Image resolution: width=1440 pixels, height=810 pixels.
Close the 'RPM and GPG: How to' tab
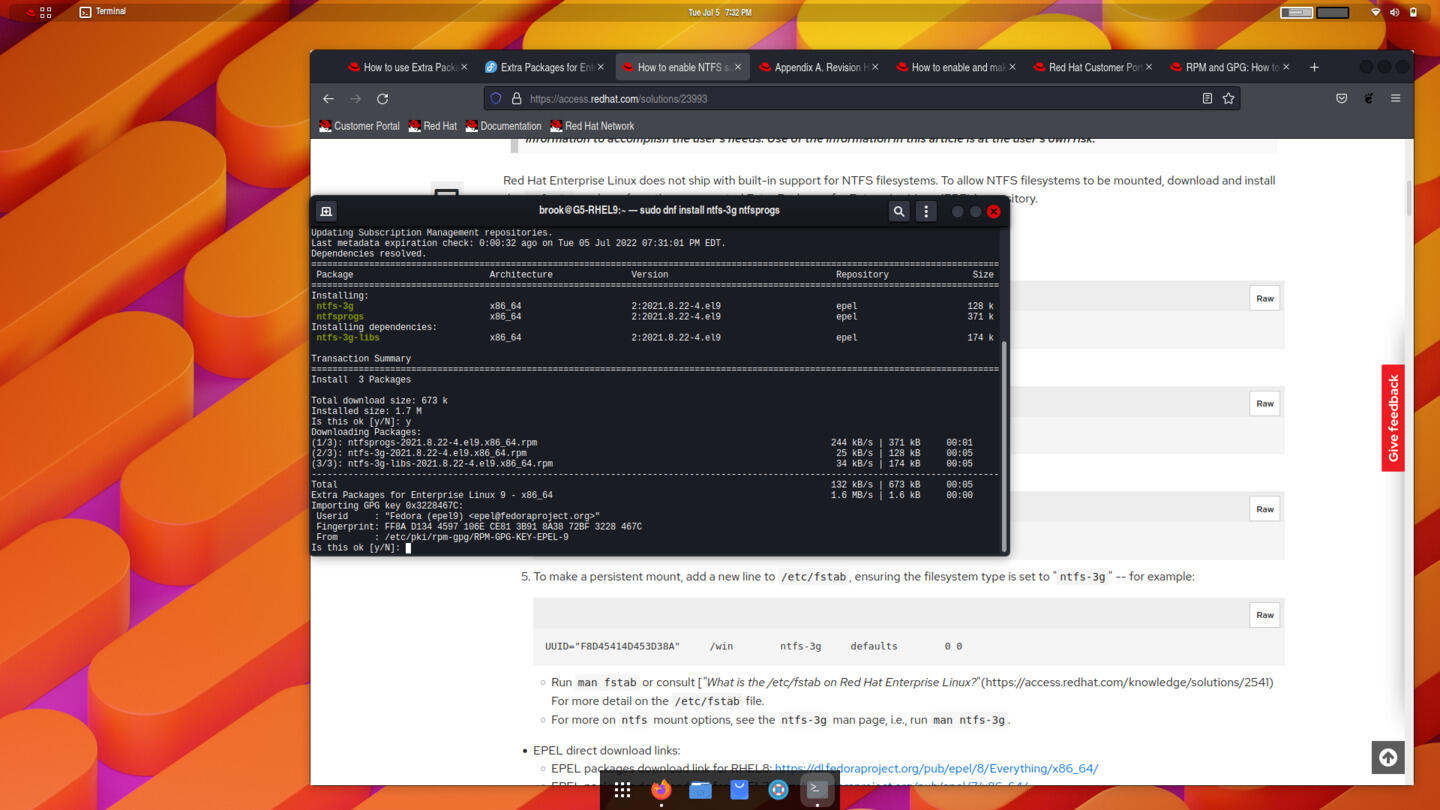[1286, 67]
